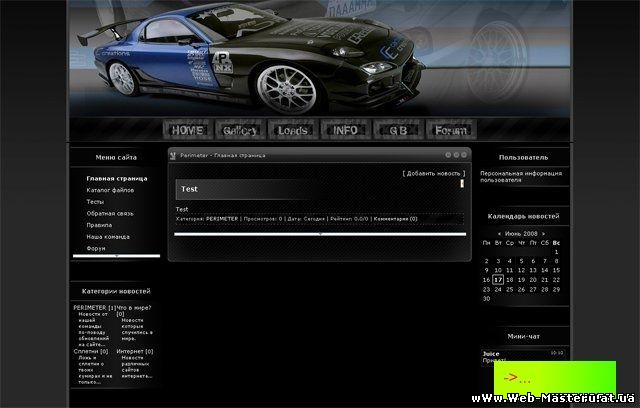Click the car header banner image
The width and height of the screenshot is (640, 408).
pyautogui.click(x=320, y=58)
